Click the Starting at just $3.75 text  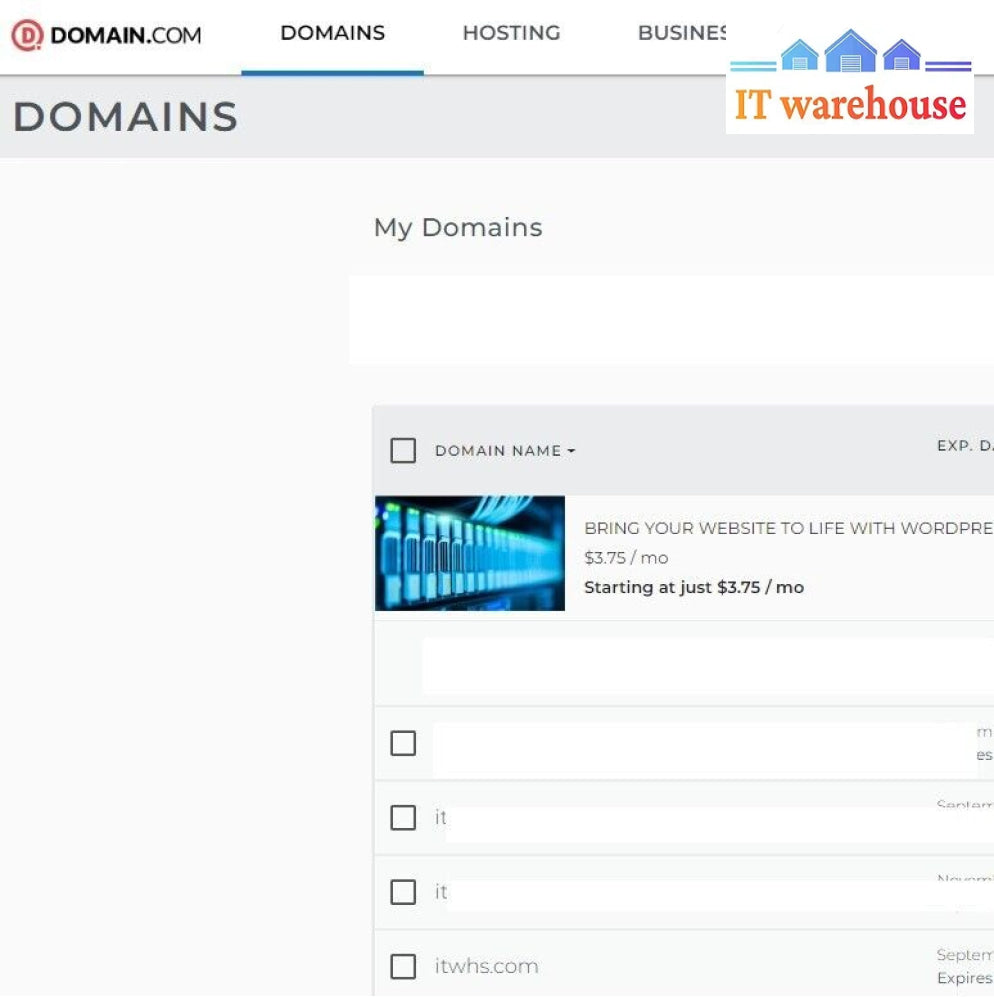point(694,587)
